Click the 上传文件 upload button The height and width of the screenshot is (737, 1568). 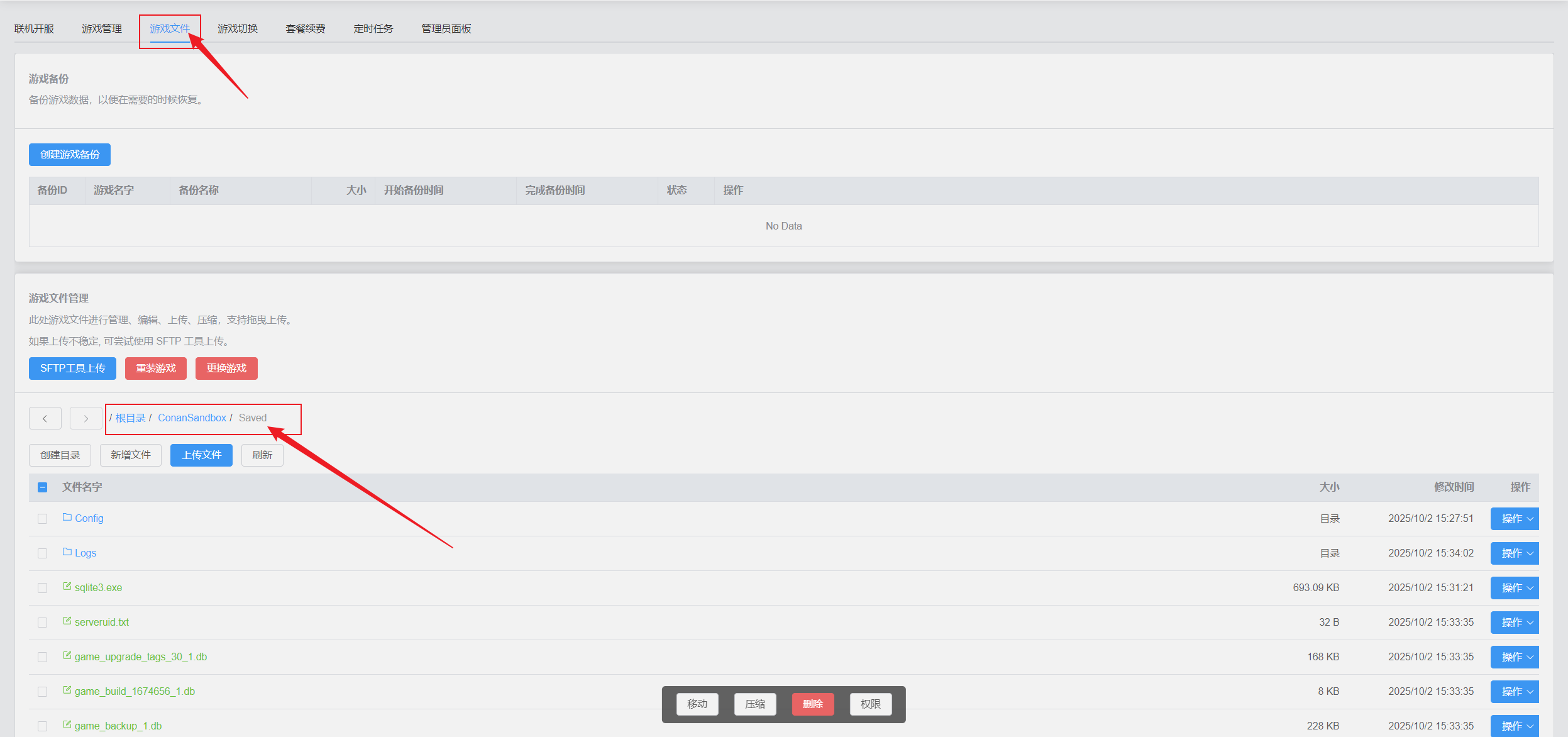tap(201, 455)
